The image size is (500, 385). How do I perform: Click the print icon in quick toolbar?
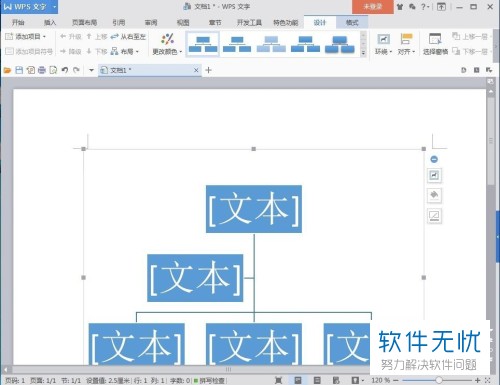(x=42, y=70)
